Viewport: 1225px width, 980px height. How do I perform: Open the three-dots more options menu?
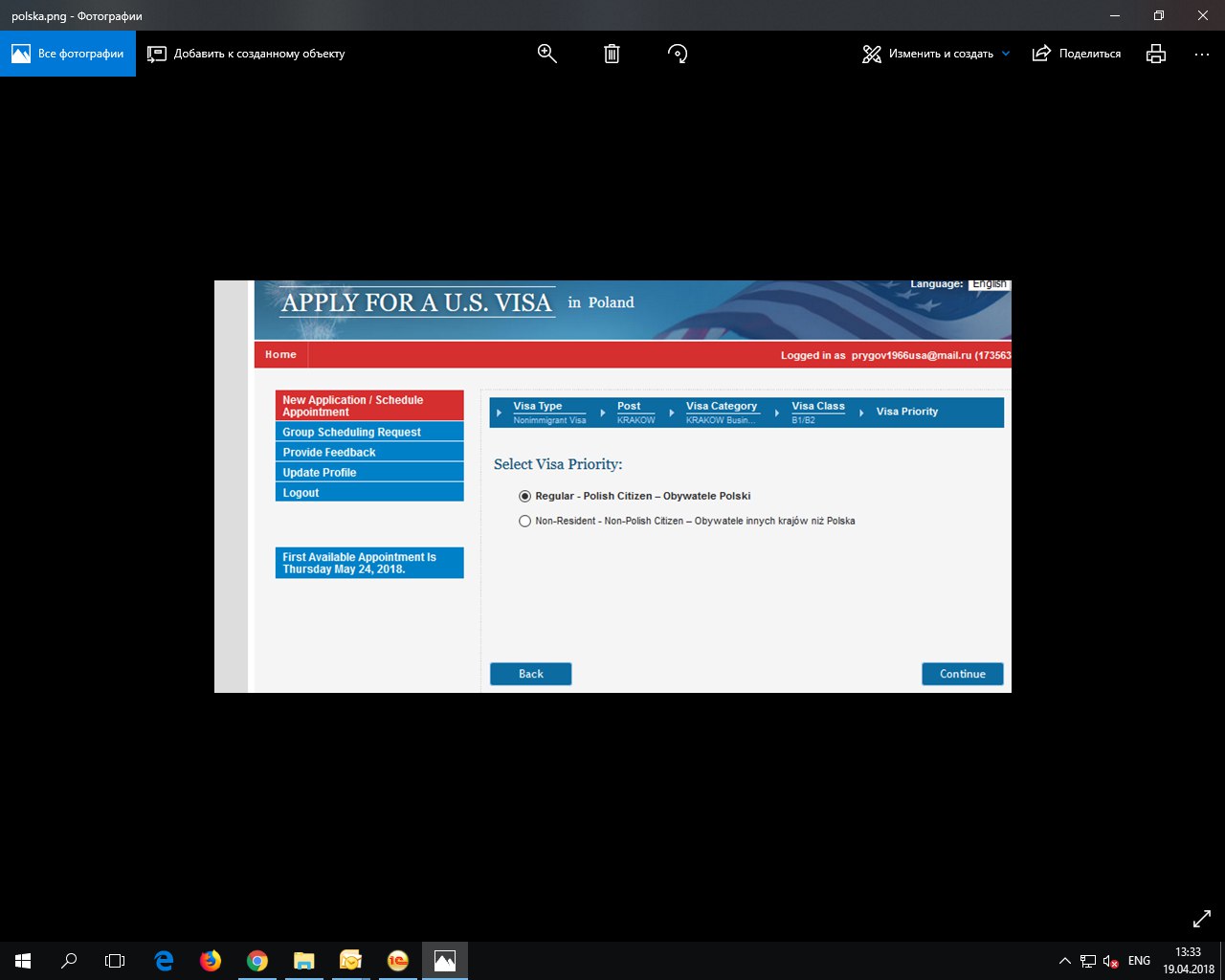[x=1202, y=54]
